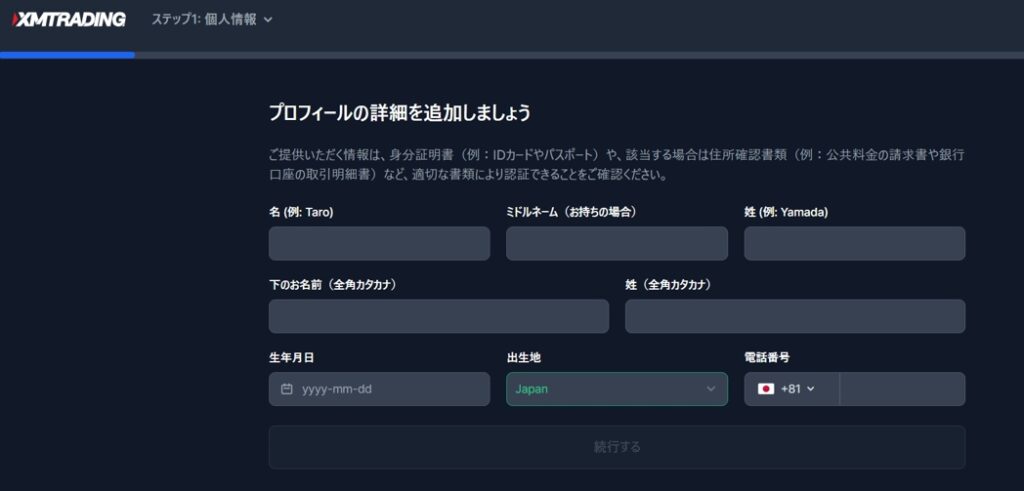Click the blue registration progress bar

pyautogui.click(x=67, y=55)
